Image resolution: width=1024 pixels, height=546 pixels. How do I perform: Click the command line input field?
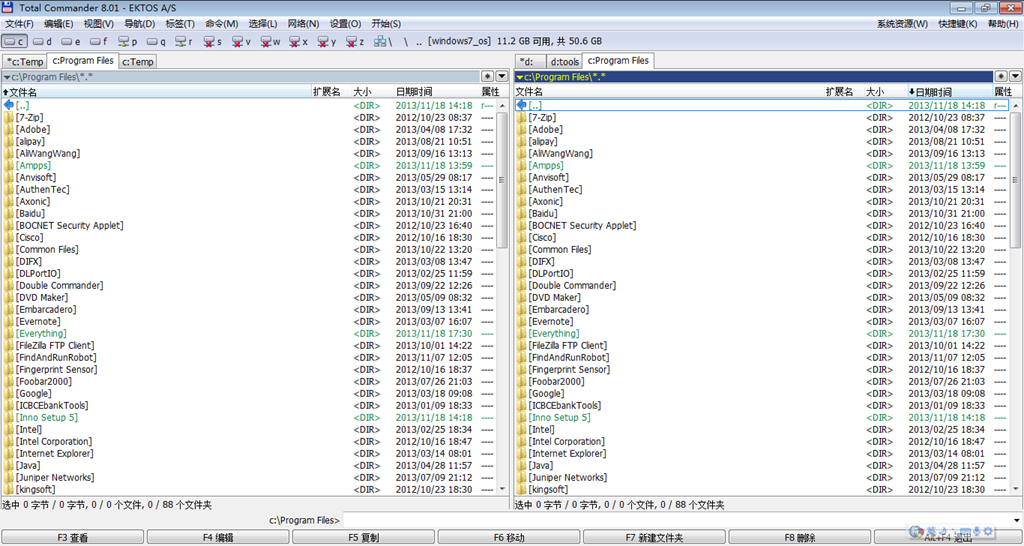click(x=680, y=520)
